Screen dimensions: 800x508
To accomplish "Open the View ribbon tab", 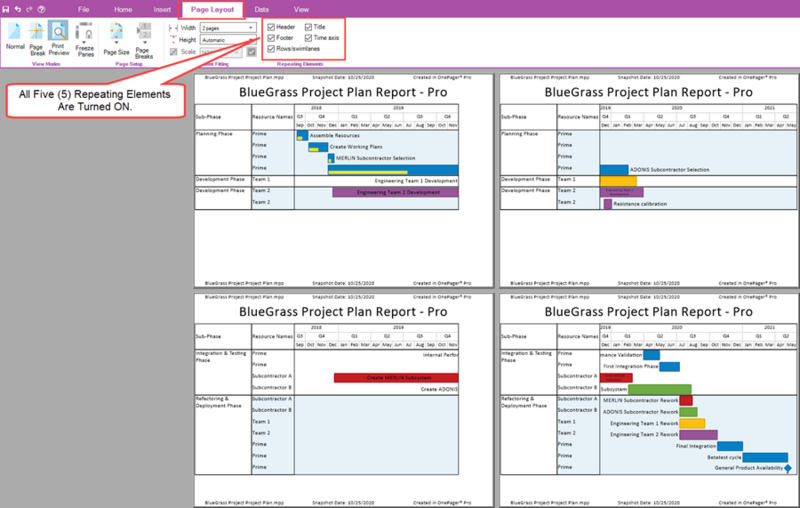I will point(301,9).
